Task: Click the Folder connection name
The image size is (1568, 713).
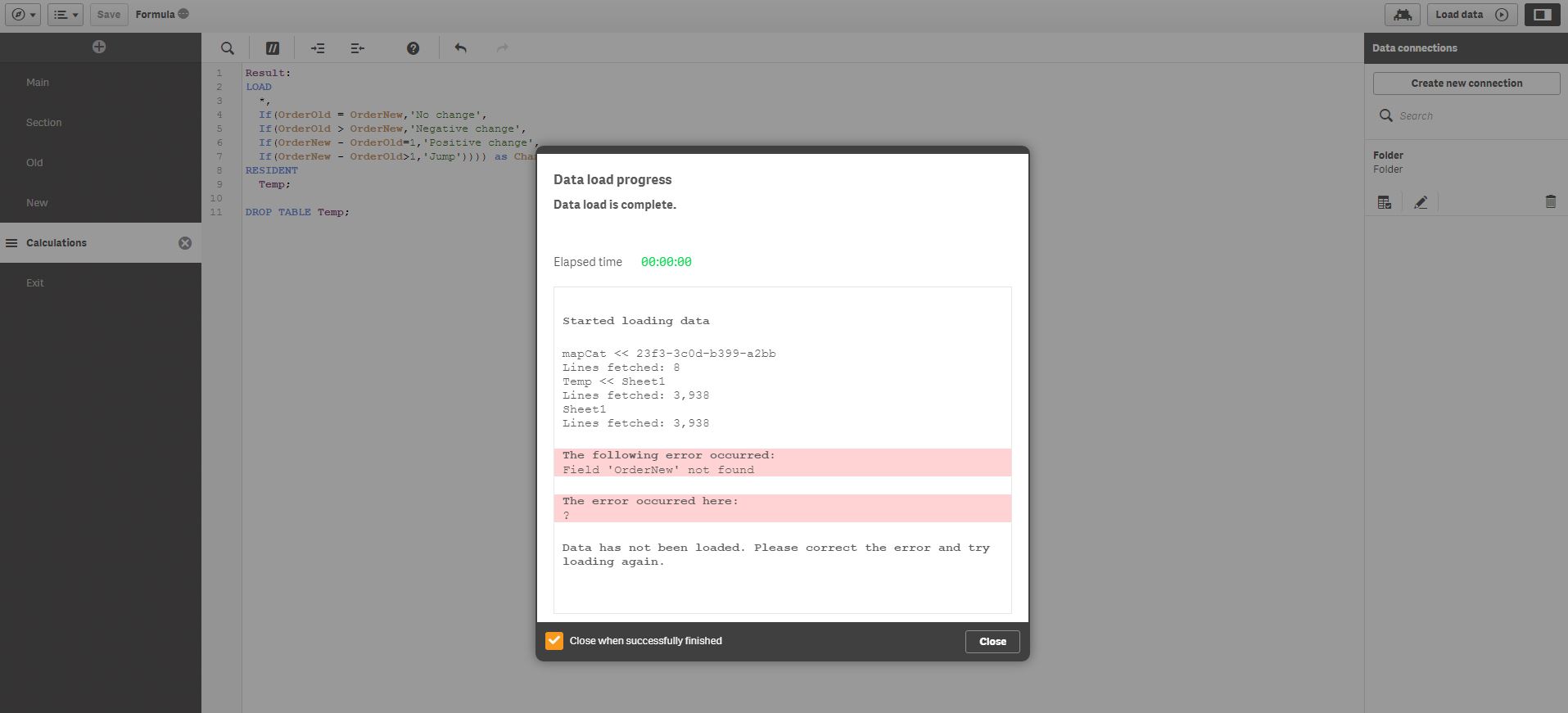Action: click(x=1388, y=156)
